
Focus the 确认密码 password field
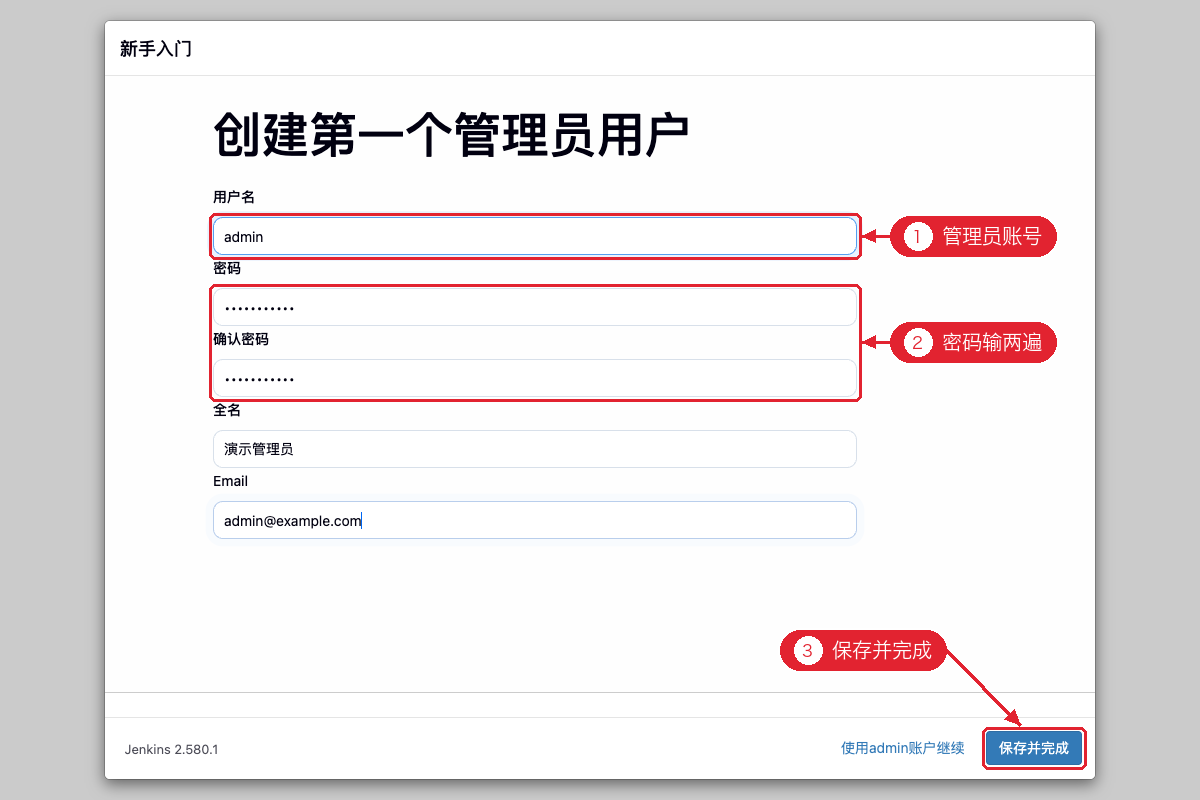click(534, 378)
